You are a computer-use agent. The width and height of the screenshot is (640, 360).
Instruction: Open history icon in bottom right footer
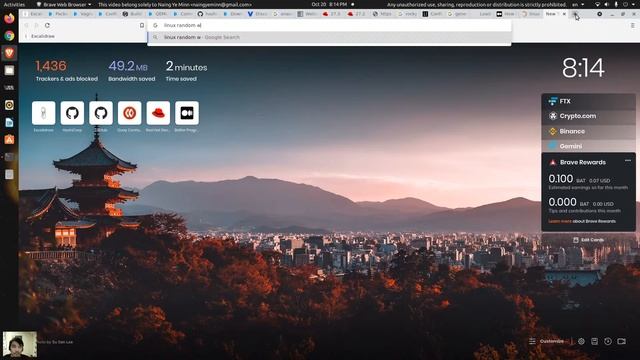pos(608,341)
